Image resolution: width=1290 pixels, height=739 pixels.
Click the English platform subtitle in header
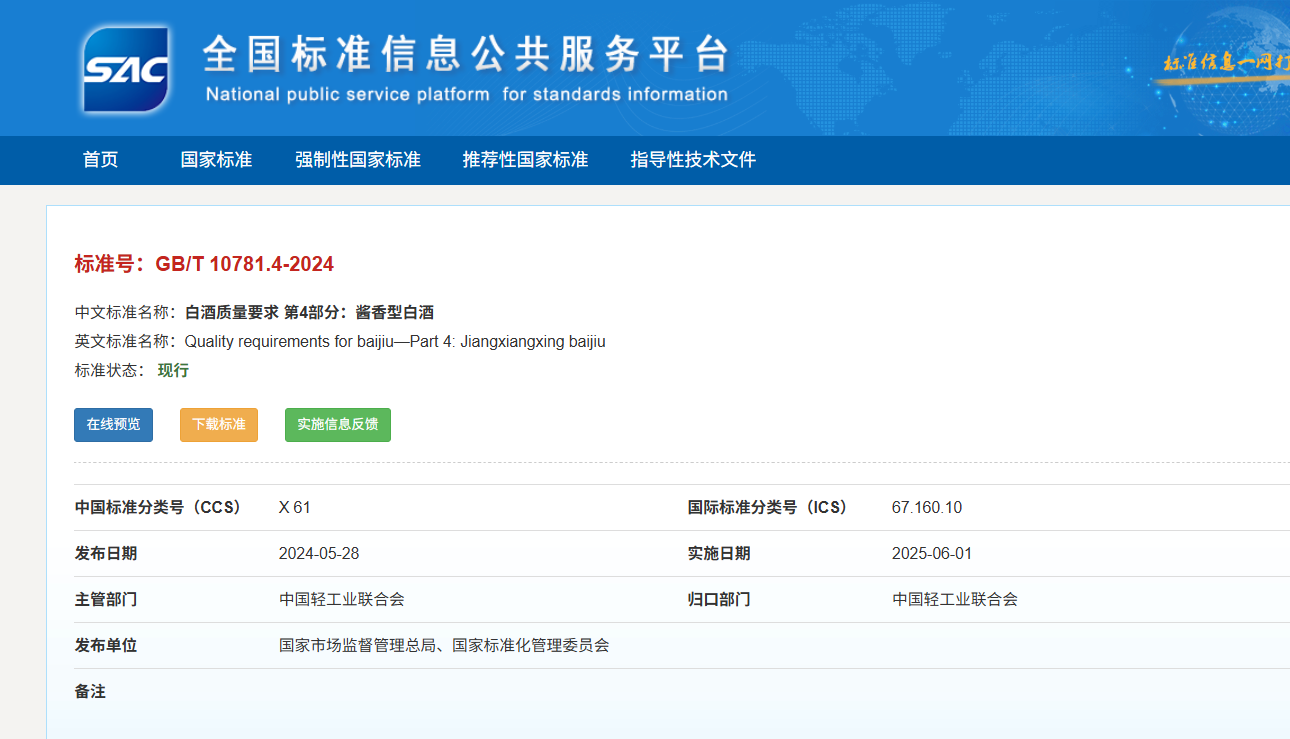(x=466, y=95)
